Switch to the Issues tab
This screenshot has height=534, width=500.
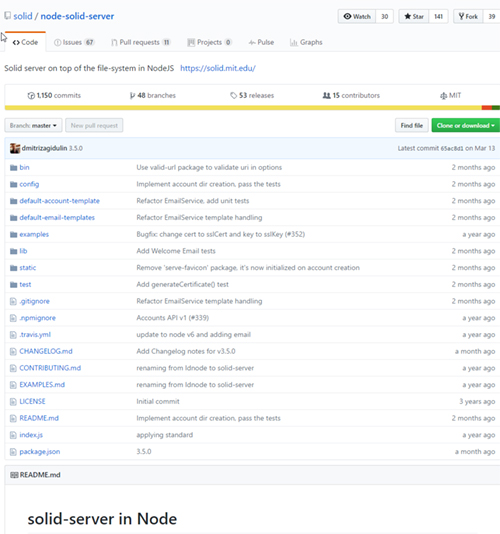coord(74,42)
